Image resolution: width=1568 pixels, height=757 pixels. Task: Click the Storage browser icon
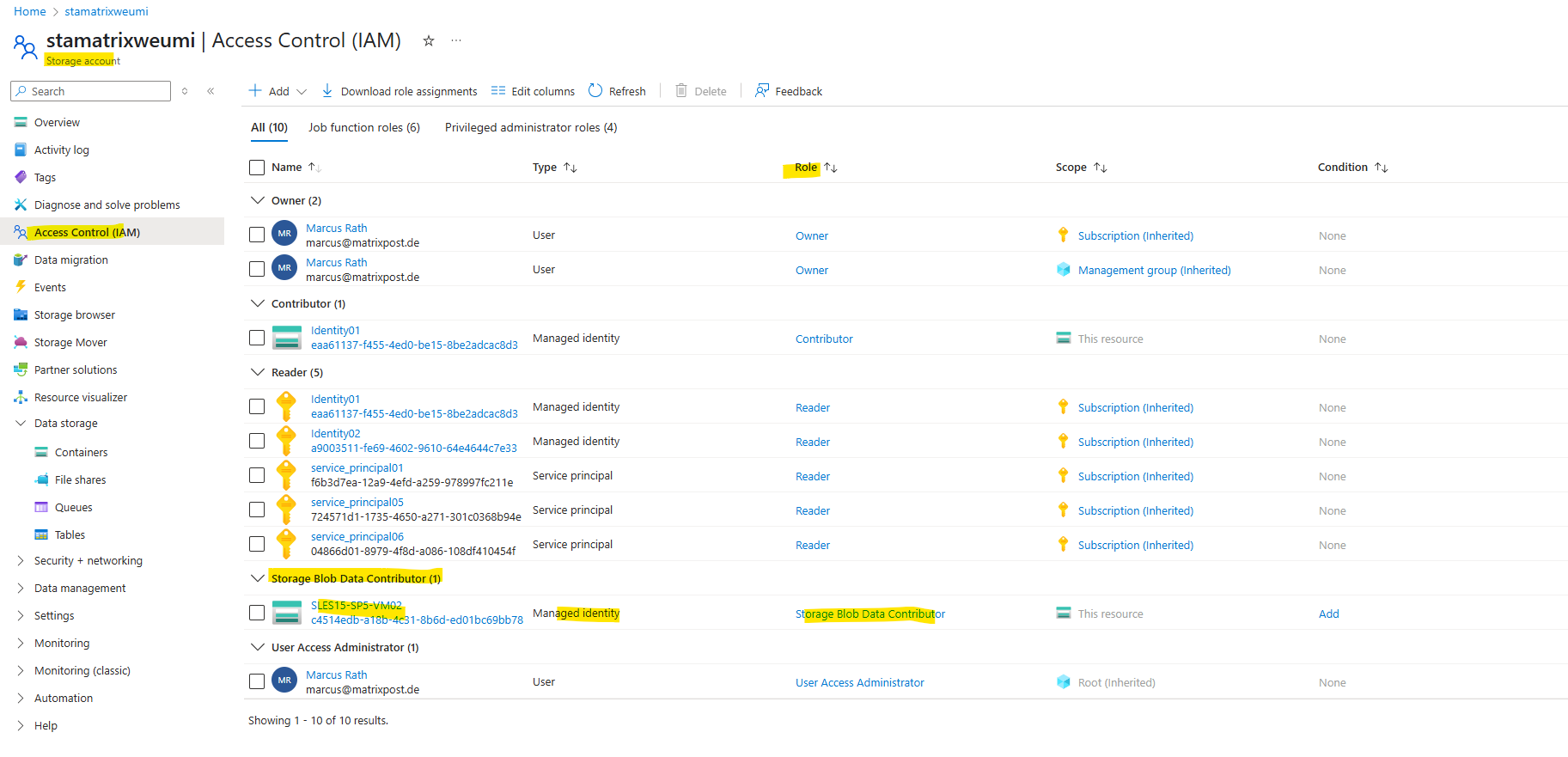click(x=21, y=314)
